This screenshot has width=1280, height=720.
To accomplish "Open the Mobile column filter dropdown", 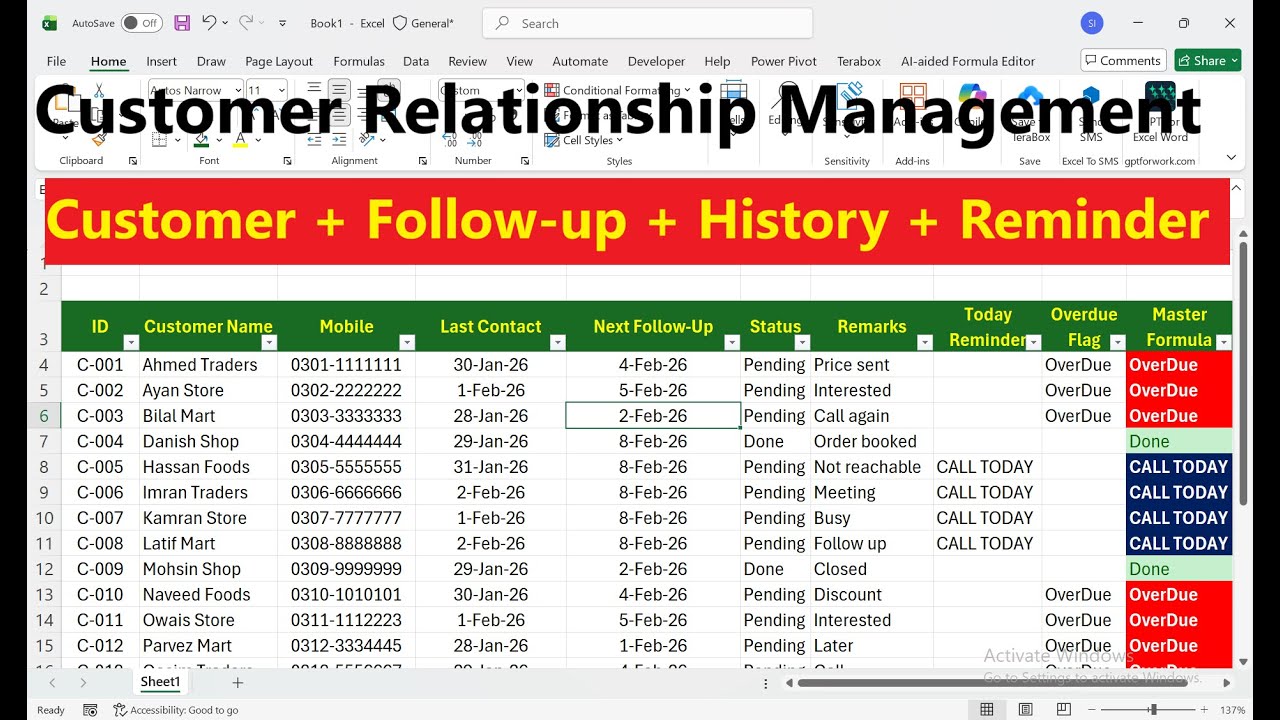I will [x=406, y=343].
